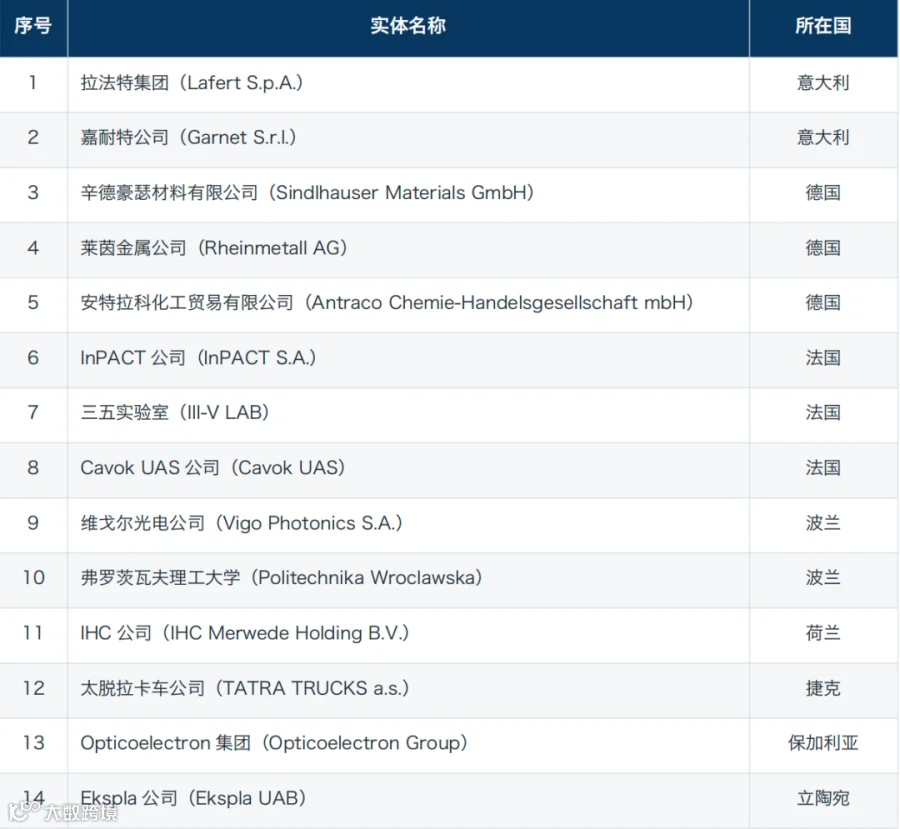Click the 所在国 column header
This screenshot has width=900, height=829.
tap(823, 26)
